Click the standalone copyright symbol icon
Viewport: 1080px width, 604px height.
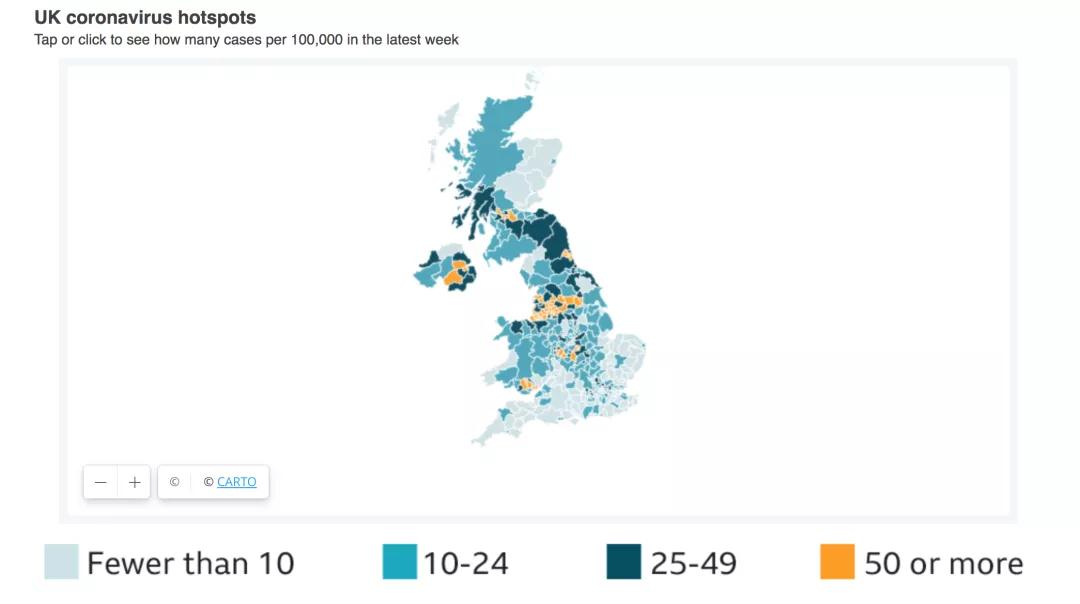(x=174, y=482)
